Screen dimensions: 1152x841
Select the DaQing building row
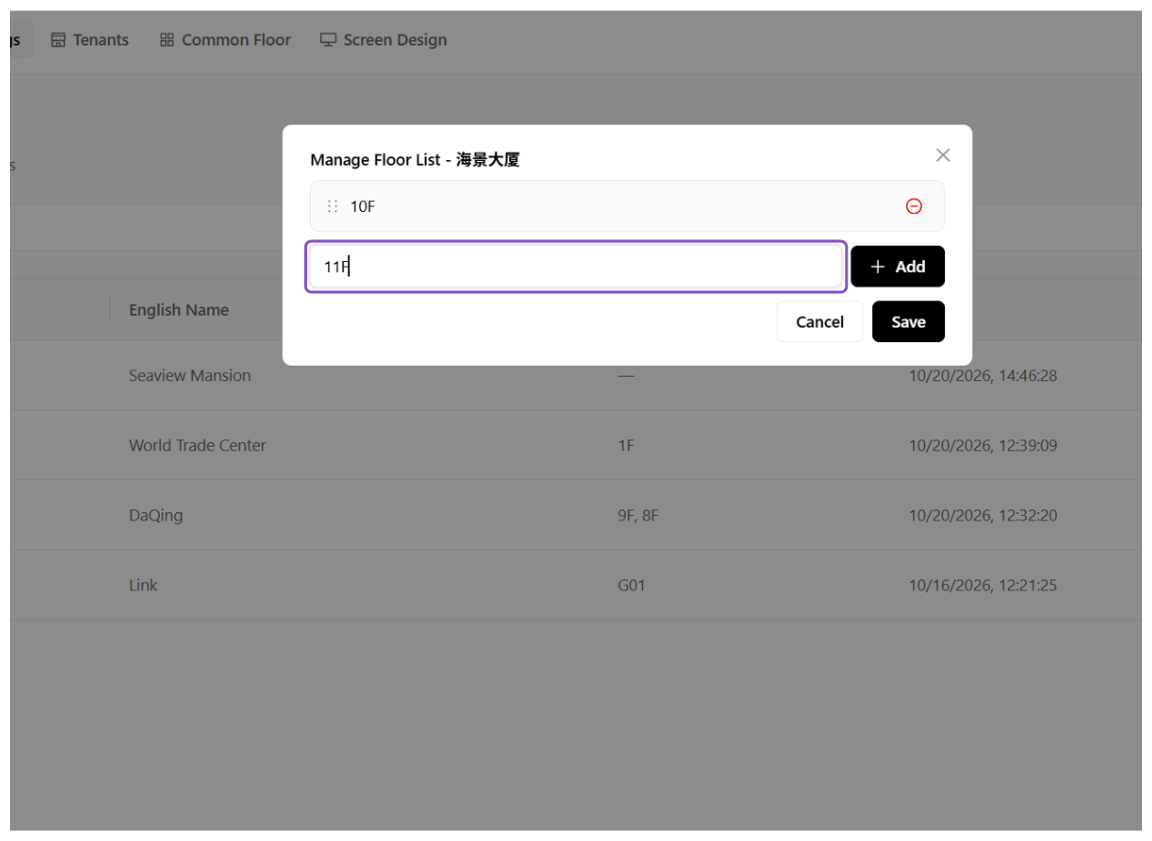pyautogui.click(x=576, y=515)
